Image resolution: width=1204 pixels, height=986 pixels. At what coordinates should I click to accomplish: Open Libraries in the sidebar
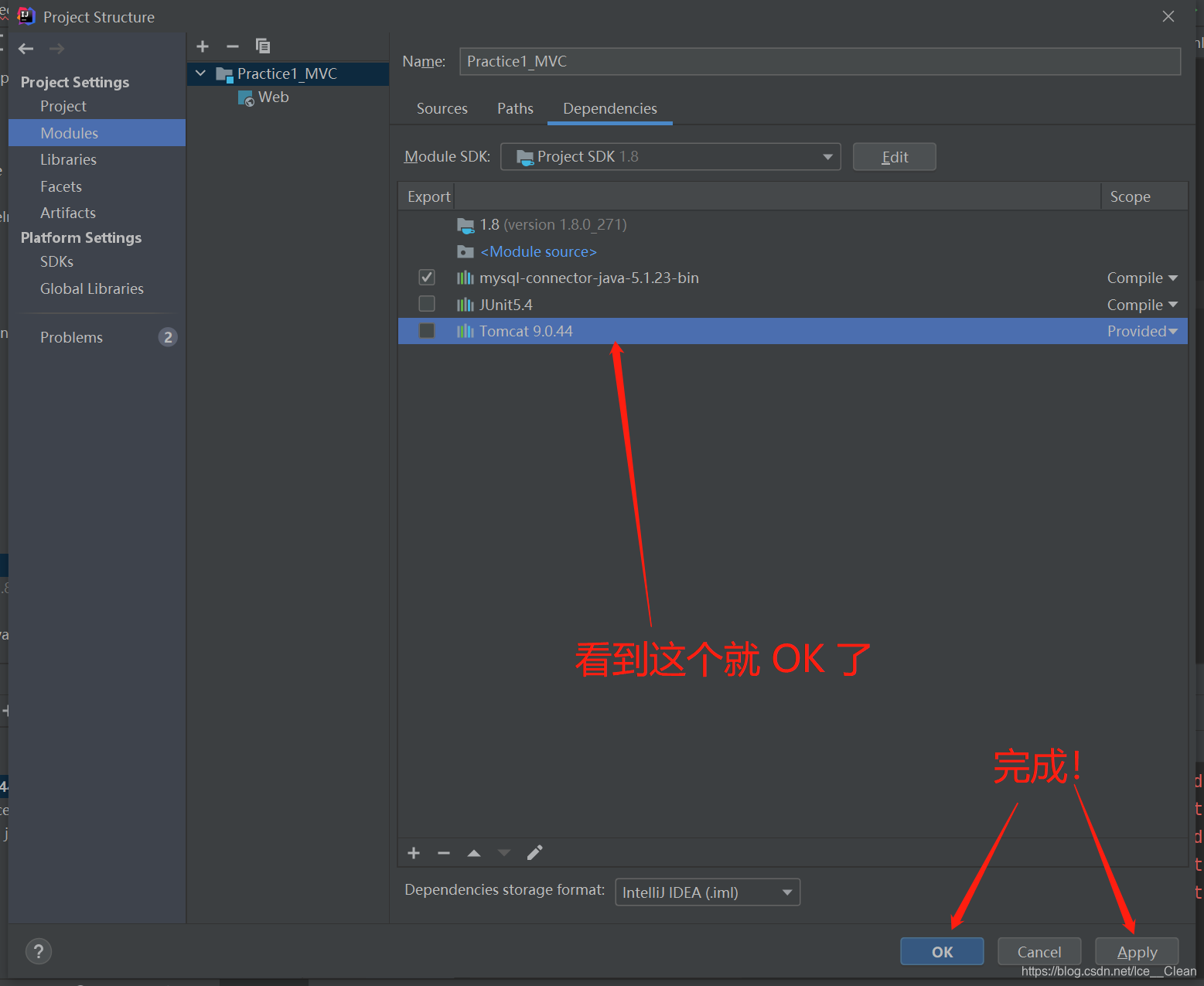[x=68, y=159]
